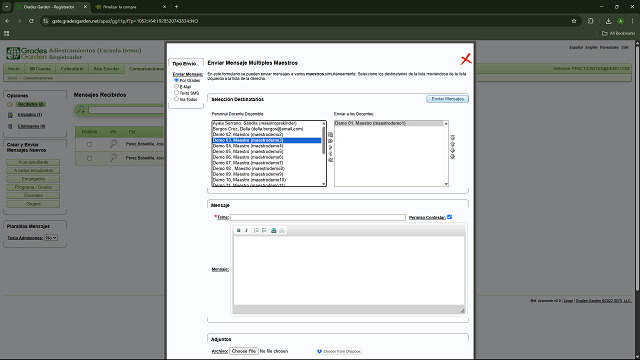The width and height of the screenshot is (640, 360).
Task: Open the Texto Admisiones dropdown
Action: [x=51, y=238]
